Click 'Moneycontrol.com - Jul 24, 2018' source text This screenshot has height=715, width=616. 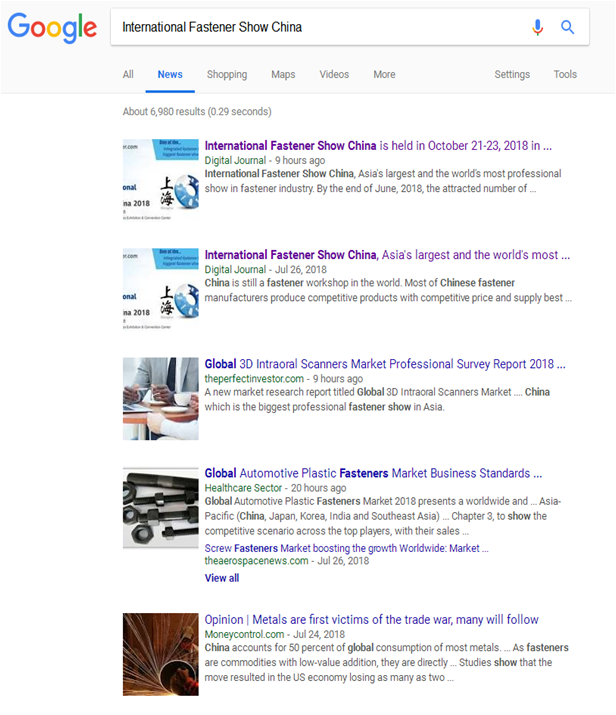pyautogui.click(x=274, y=634)
